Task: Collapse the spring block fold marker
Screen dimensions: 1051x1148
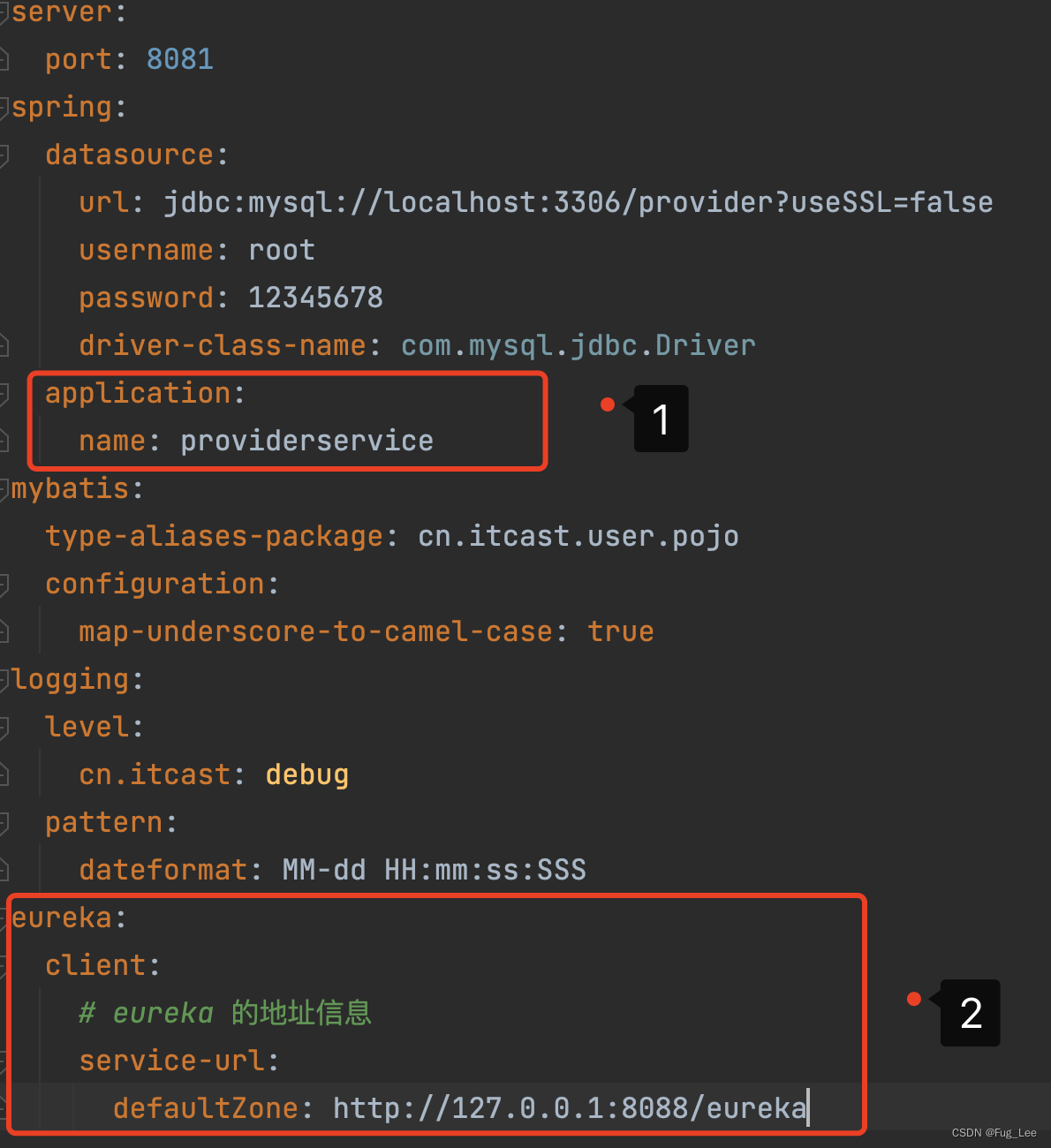Action: [x=4, y=108]
